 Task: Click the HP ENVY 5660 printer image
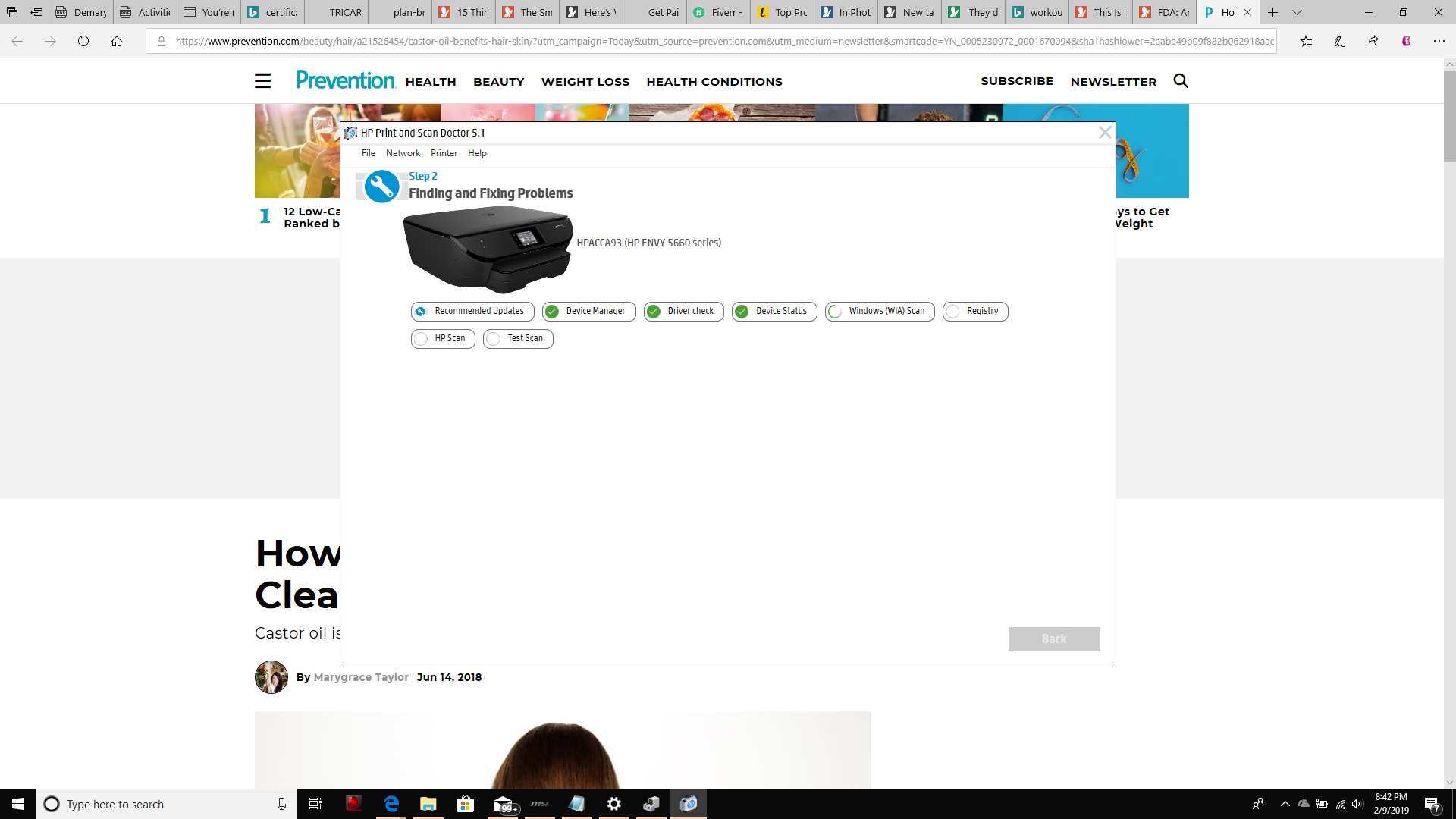[488, 250]
